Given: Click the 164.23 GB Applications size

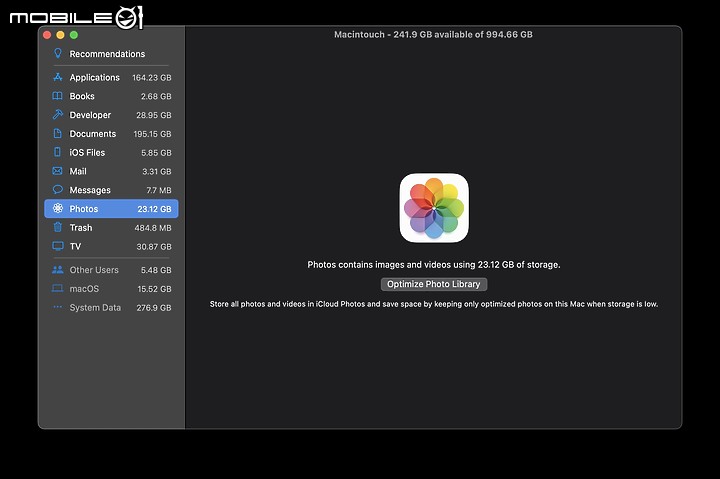Looking at the screenshot, I should point(152,78).
